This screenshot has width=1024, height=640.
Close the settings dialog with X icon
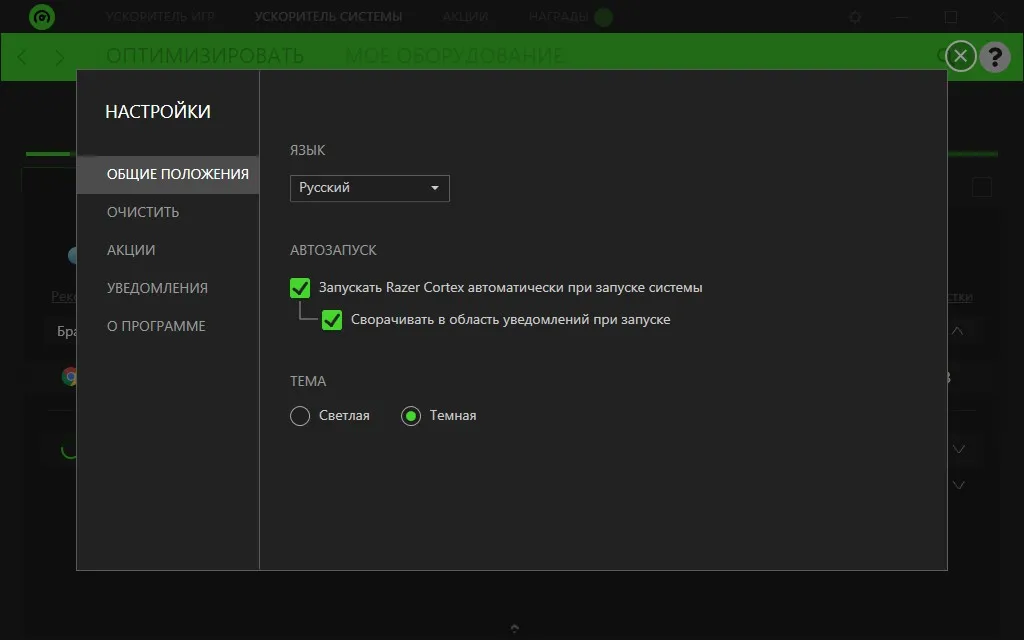(960, 56)
